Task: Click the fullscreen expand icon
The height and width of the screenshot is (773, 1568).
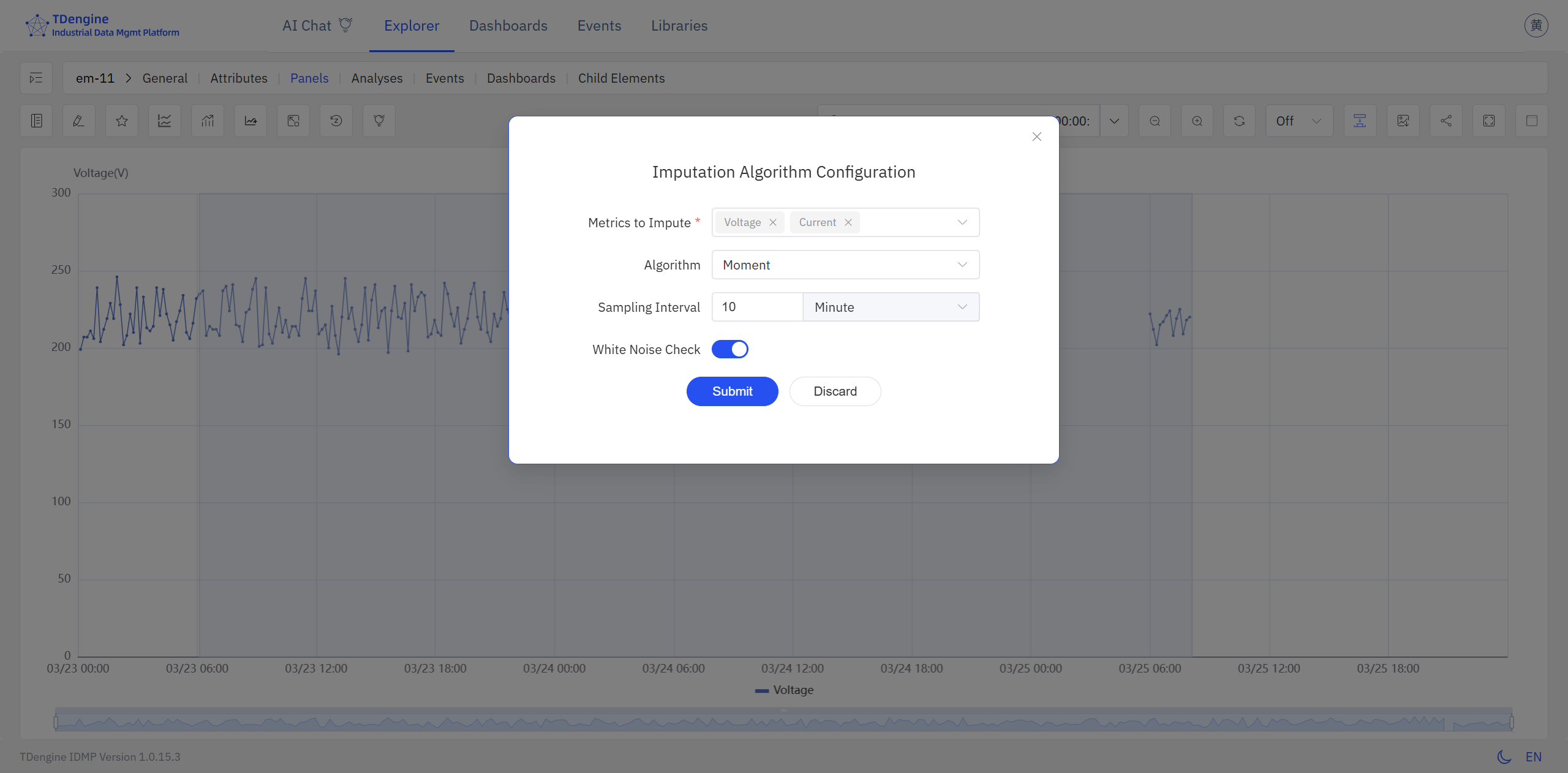Action: [x=1489, y=121]
